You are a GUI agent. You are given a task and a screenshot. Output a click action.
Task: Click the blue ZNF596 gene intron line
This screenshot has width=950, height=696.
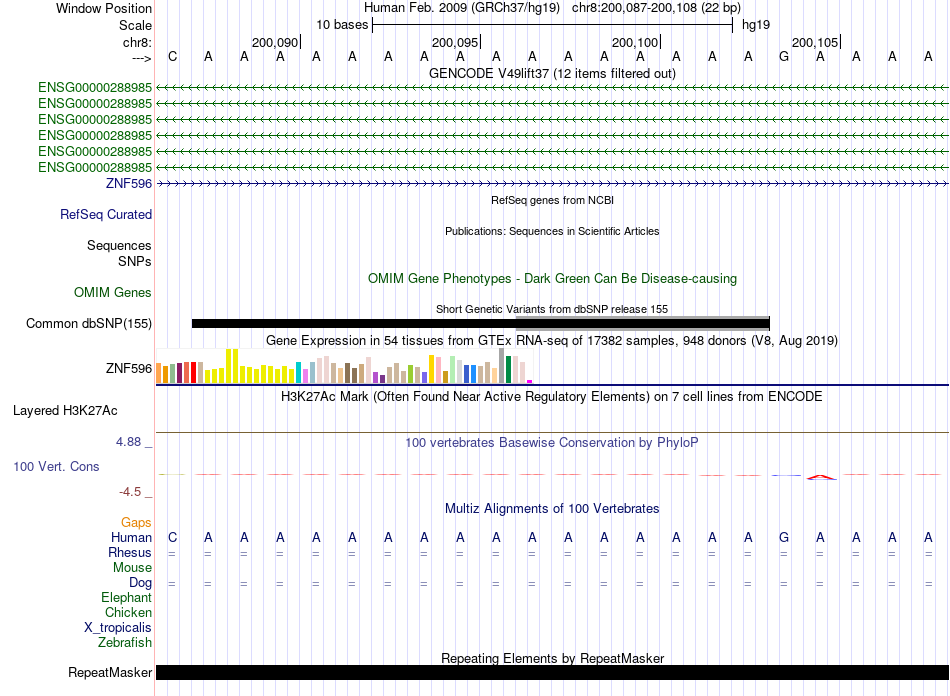552,184
